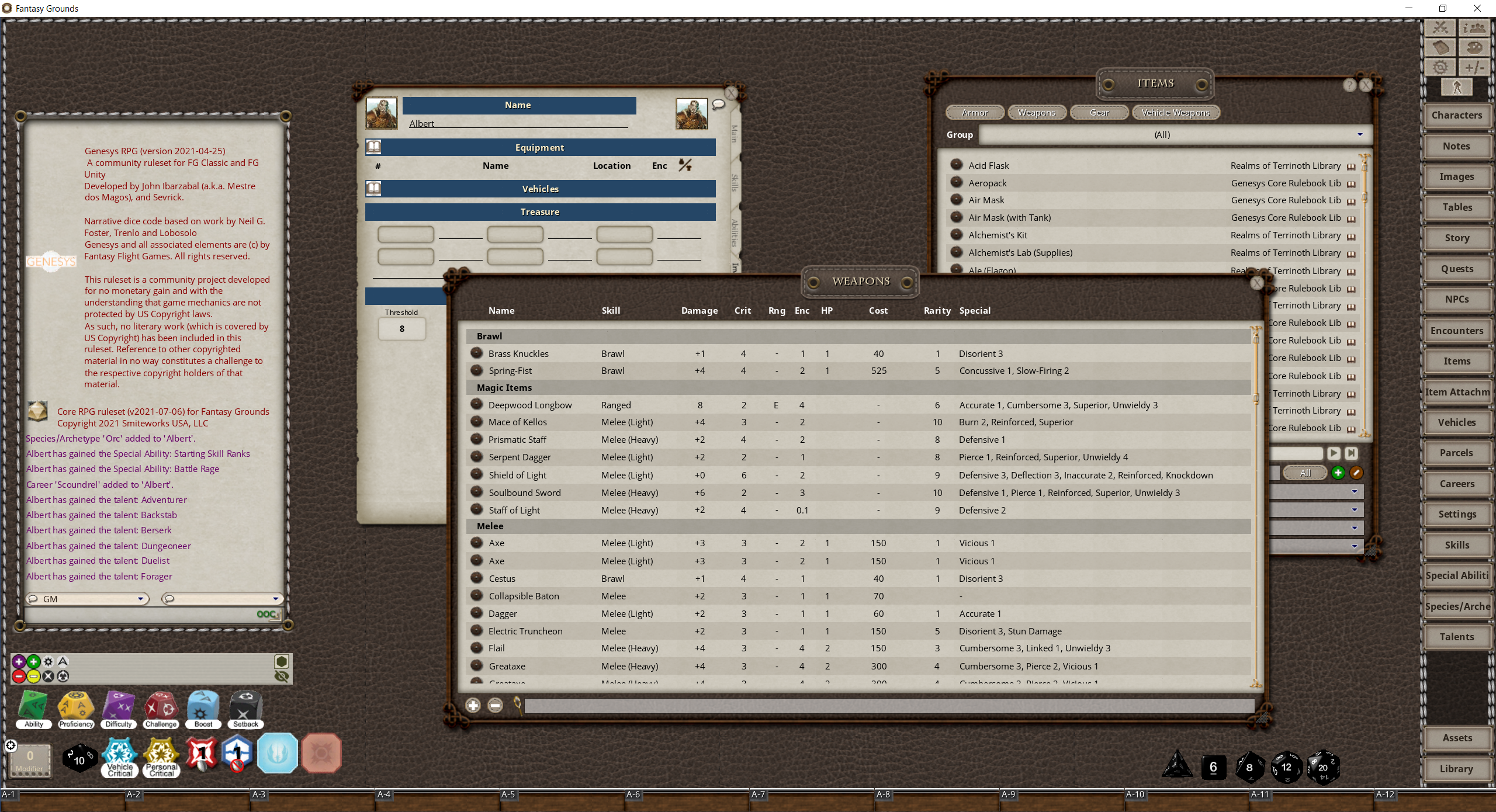1496x812 pixels.
Task: Toggle the lighting arrow button under top toolbar
Action: 1457,87
